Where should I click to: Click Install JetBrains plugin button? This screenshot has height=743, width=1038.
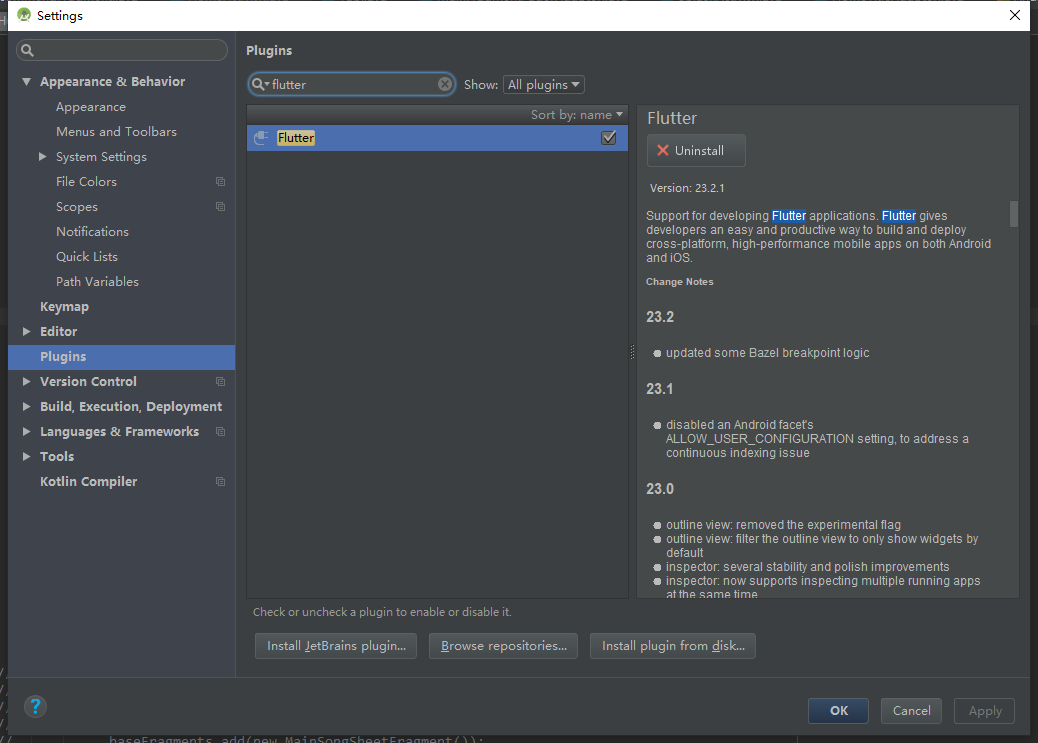pyautogui.click(x=336, y=646)
